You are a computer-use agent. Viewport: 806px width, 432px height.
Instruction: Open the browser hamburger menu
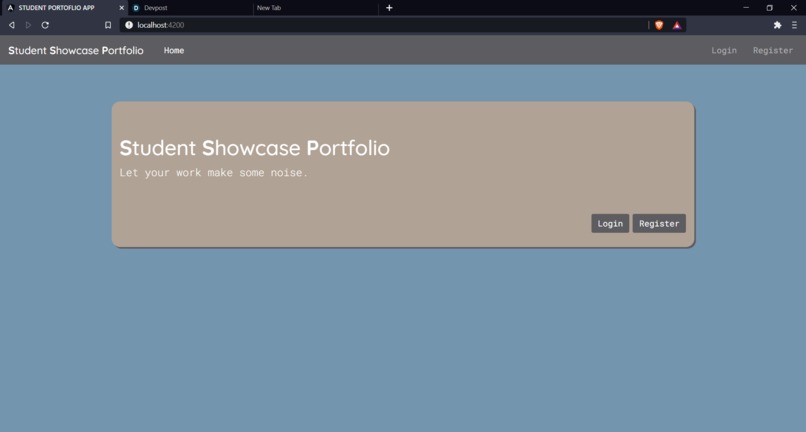click(x=794, y=25)
